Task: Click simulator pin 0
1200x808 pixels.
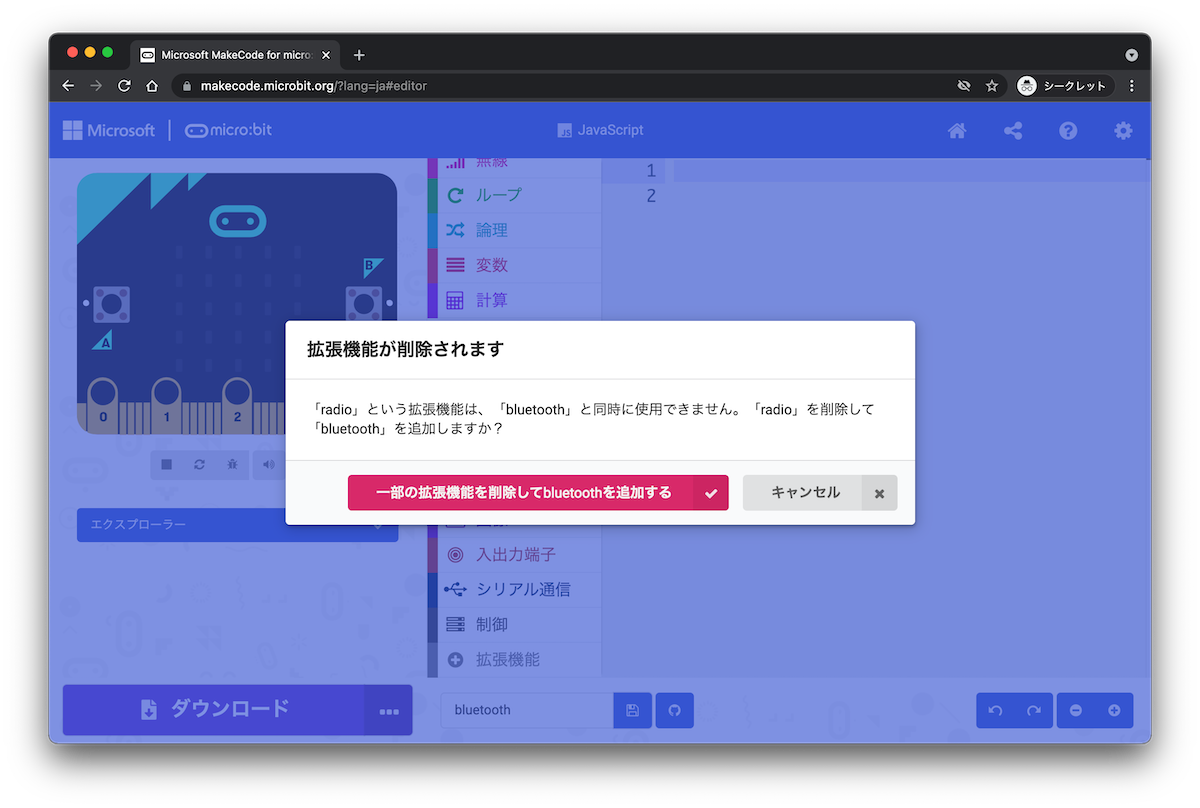Action: (103, 405)
